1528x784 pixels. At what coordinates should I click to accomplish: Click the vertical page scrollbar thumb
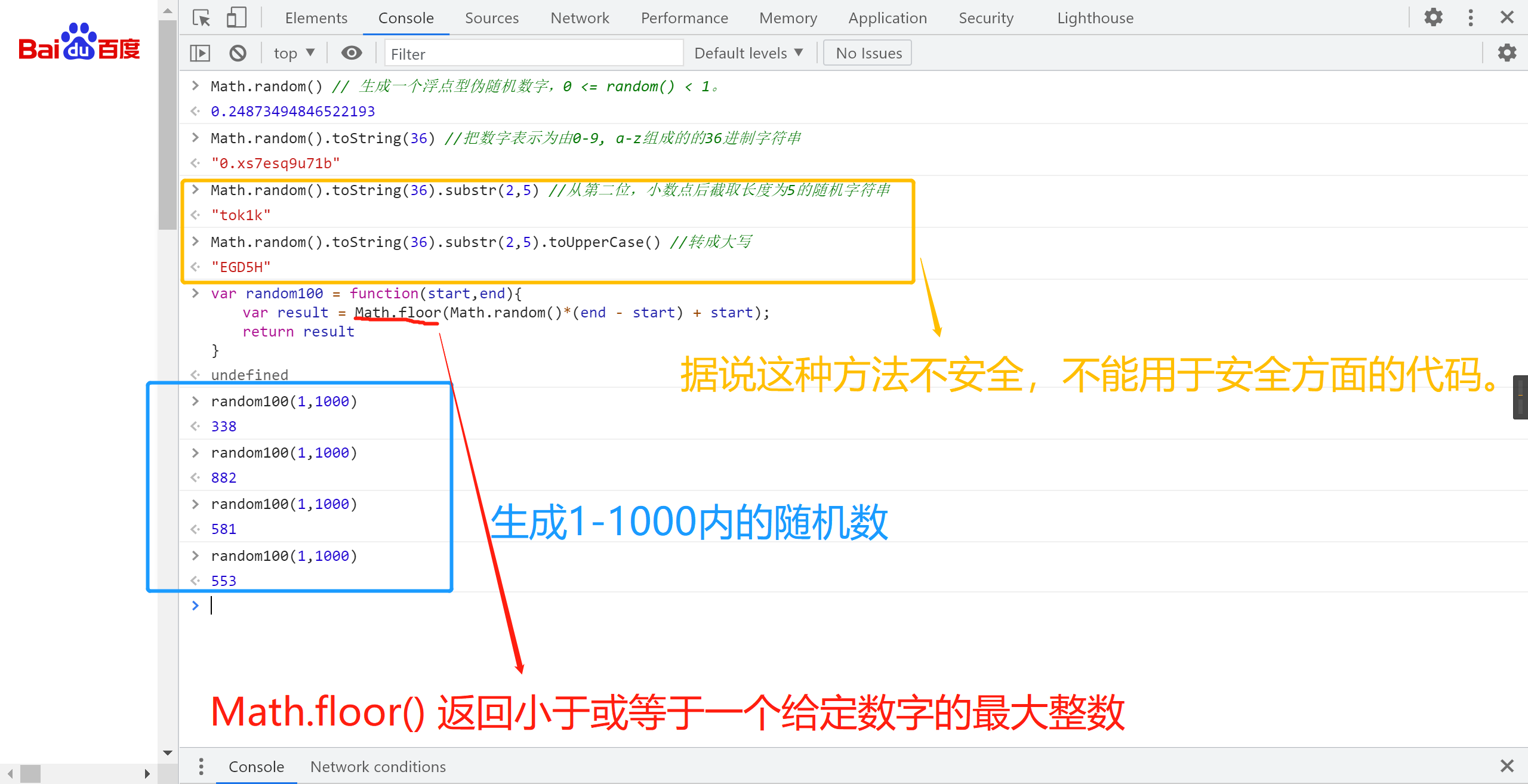(x=168, y=125)
